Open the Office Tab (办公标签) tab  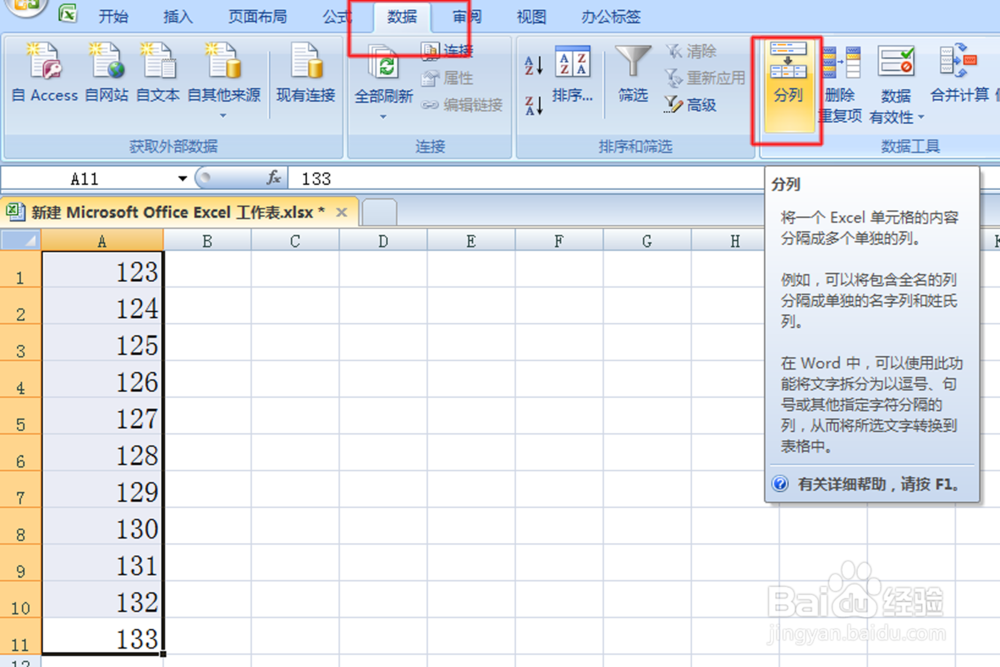610,17
